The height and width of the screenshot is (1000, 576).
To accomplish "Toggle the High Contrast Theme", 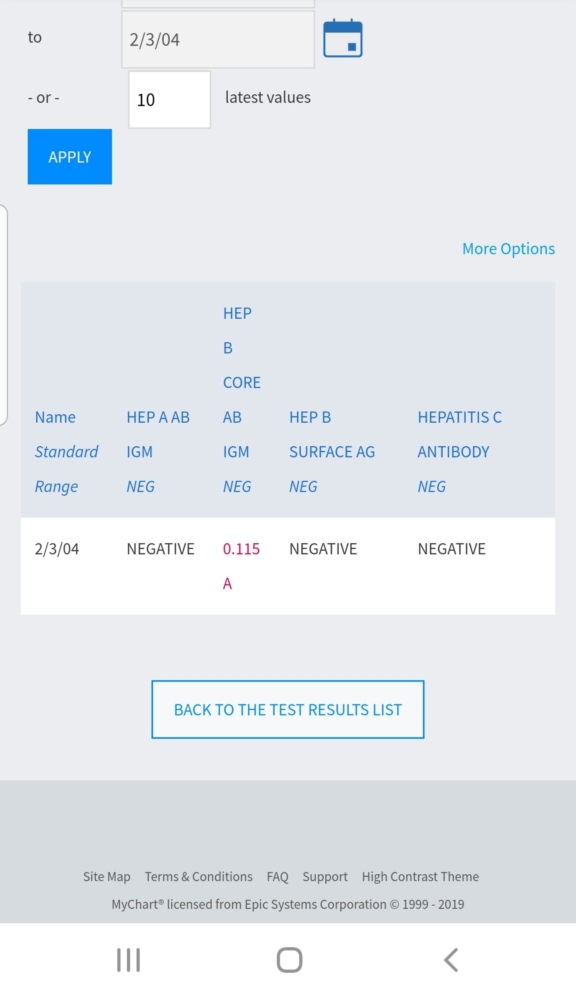I will click(x=420, y=877).
